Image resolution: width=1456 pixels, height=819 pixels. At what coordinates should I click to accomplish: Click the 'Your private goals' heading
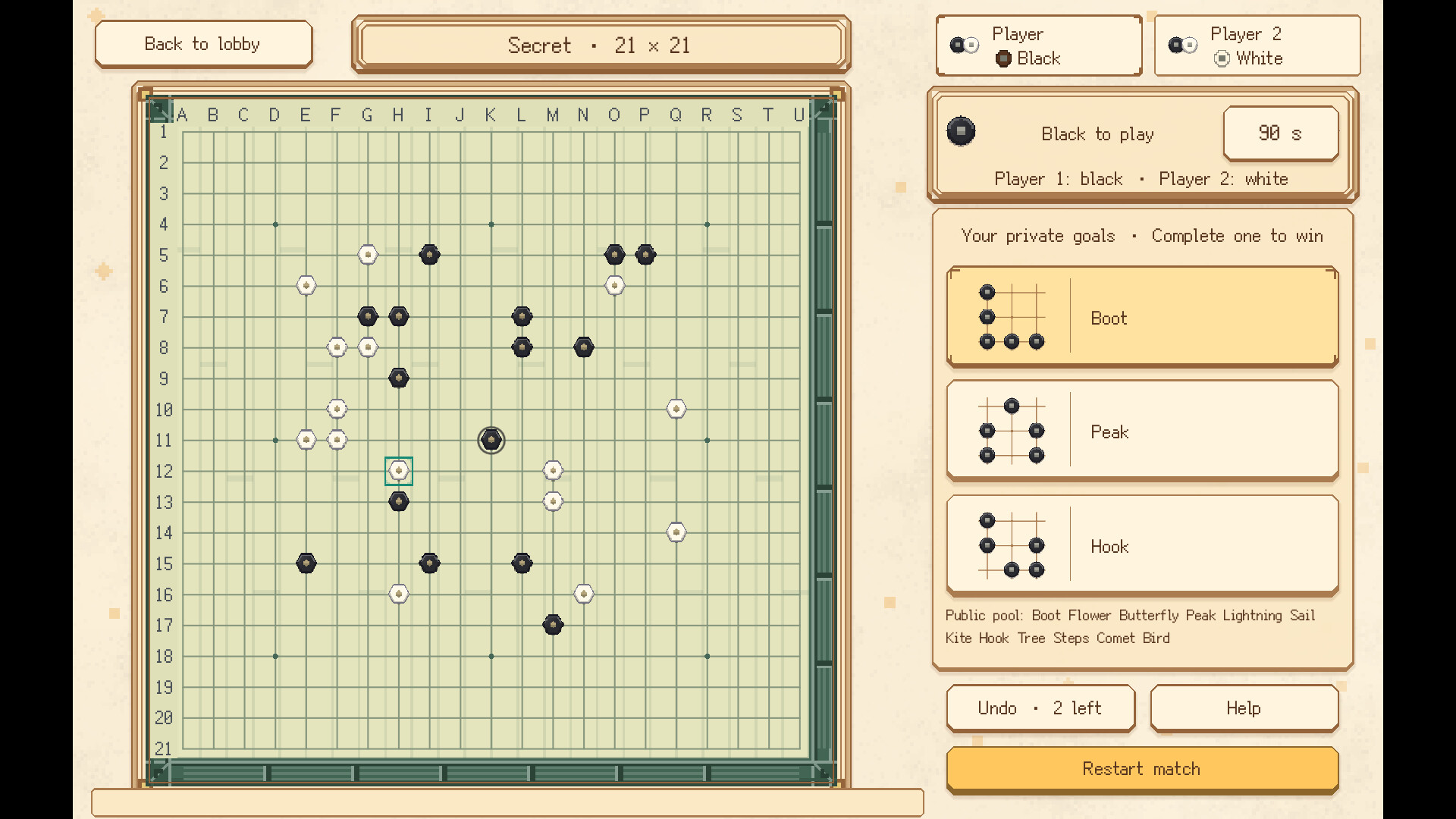pos(1038,236)
